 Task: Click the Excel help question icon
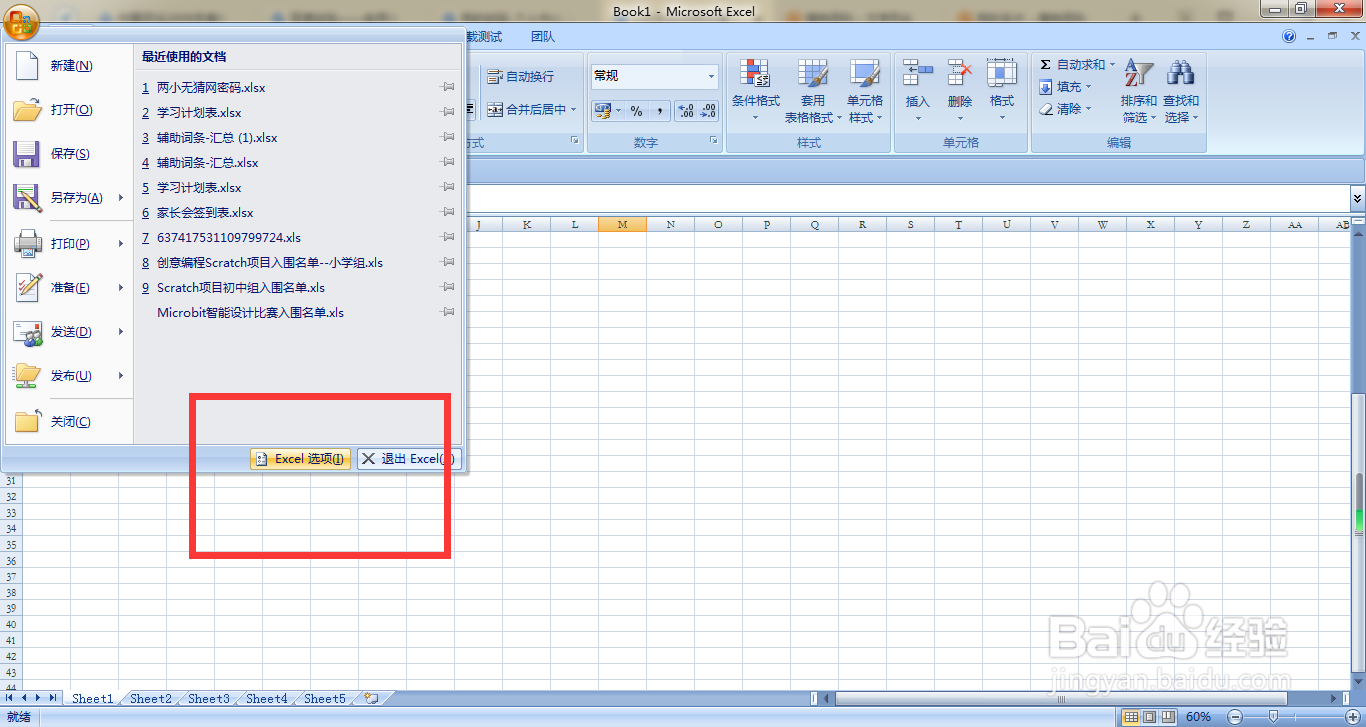(1289, 37)
